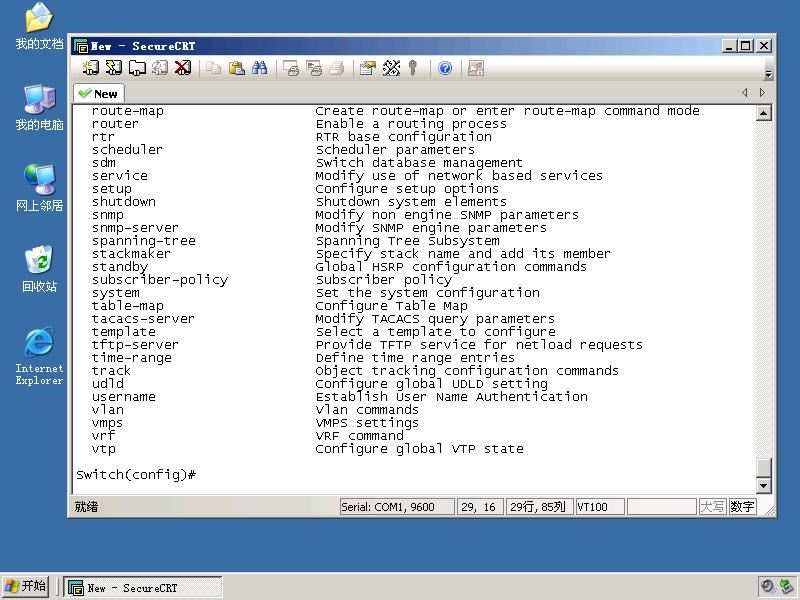800x600 pixels.
Task: Expand the toolbar options arrow
Action: [x=768, y=75]
